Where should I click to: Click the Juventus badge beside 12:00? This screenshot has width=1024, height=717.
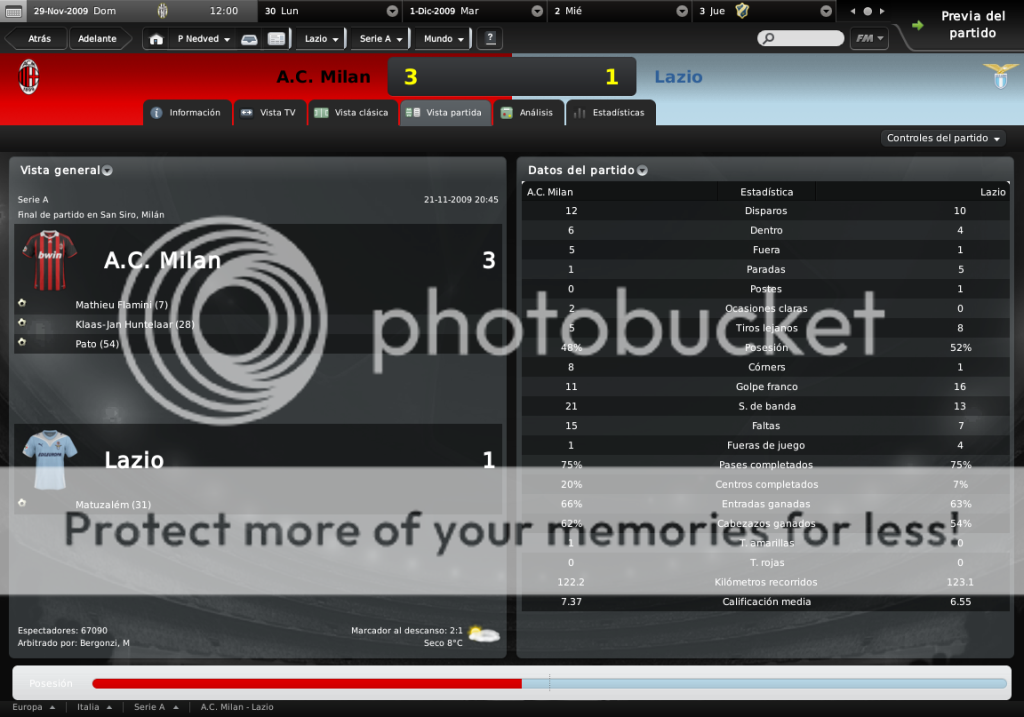[163, 10]
